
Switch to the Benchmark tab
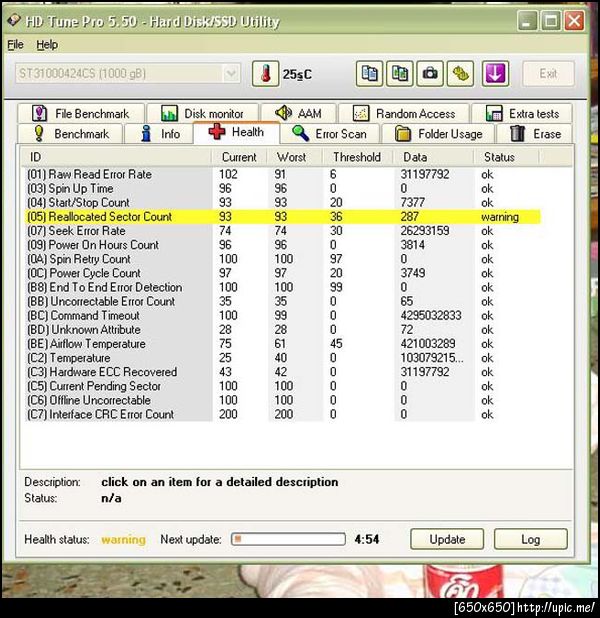(71, 134)
